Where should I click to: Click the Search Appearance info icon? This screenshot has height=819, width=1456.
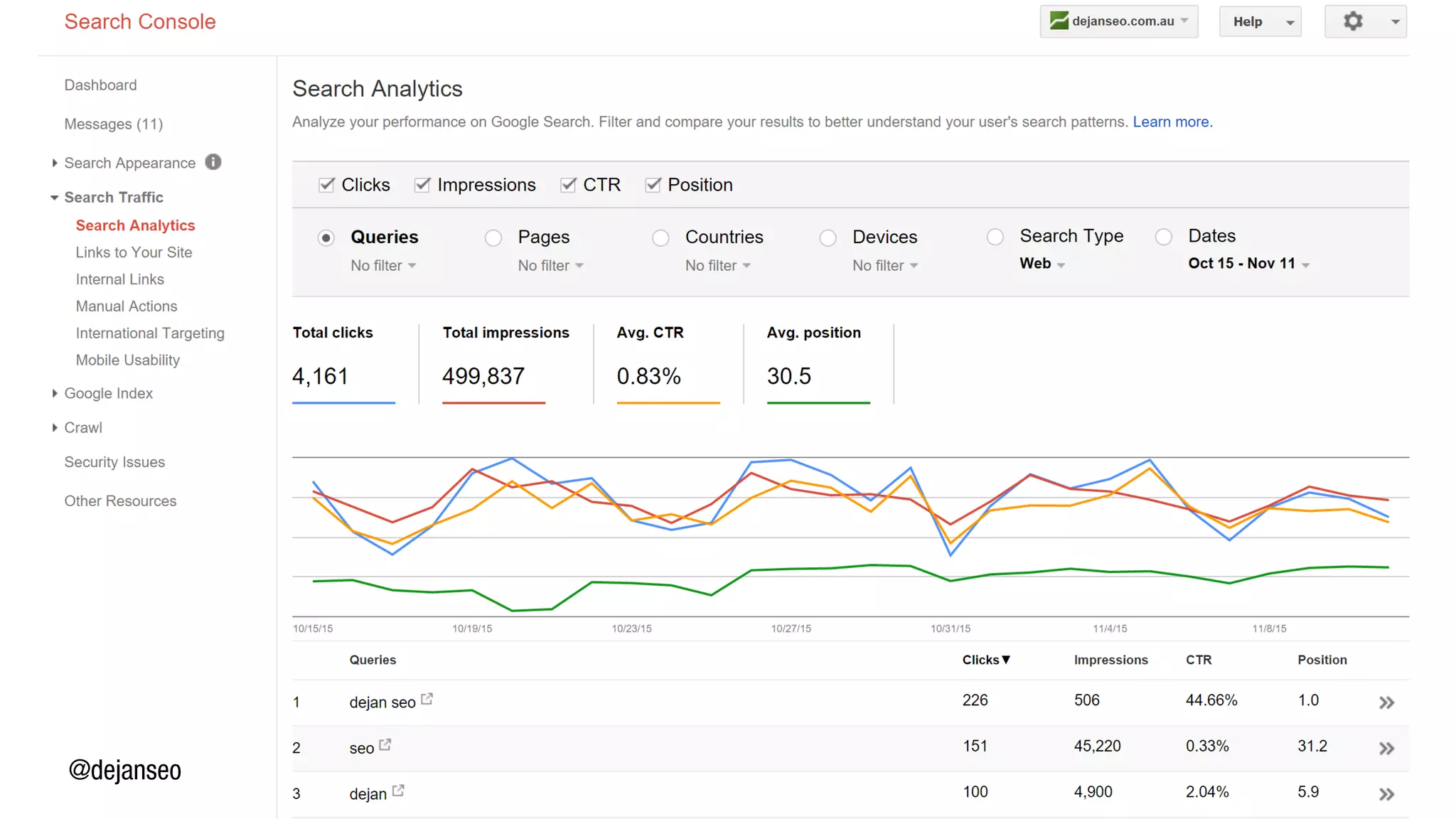click(213, 162)
